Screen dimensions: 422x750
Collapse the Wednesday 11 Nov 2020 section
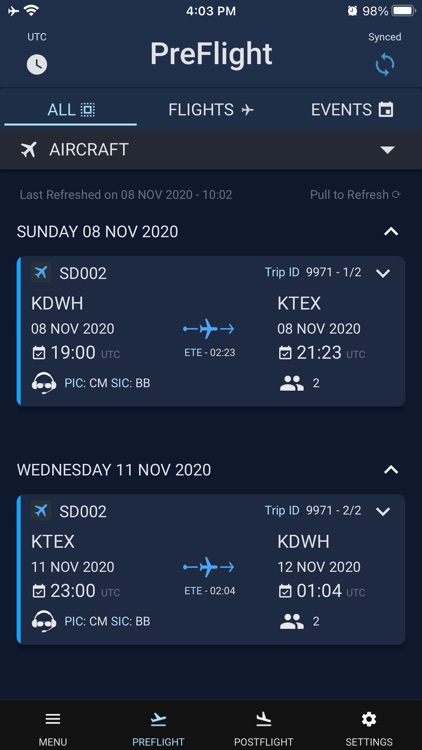(391, 470)
